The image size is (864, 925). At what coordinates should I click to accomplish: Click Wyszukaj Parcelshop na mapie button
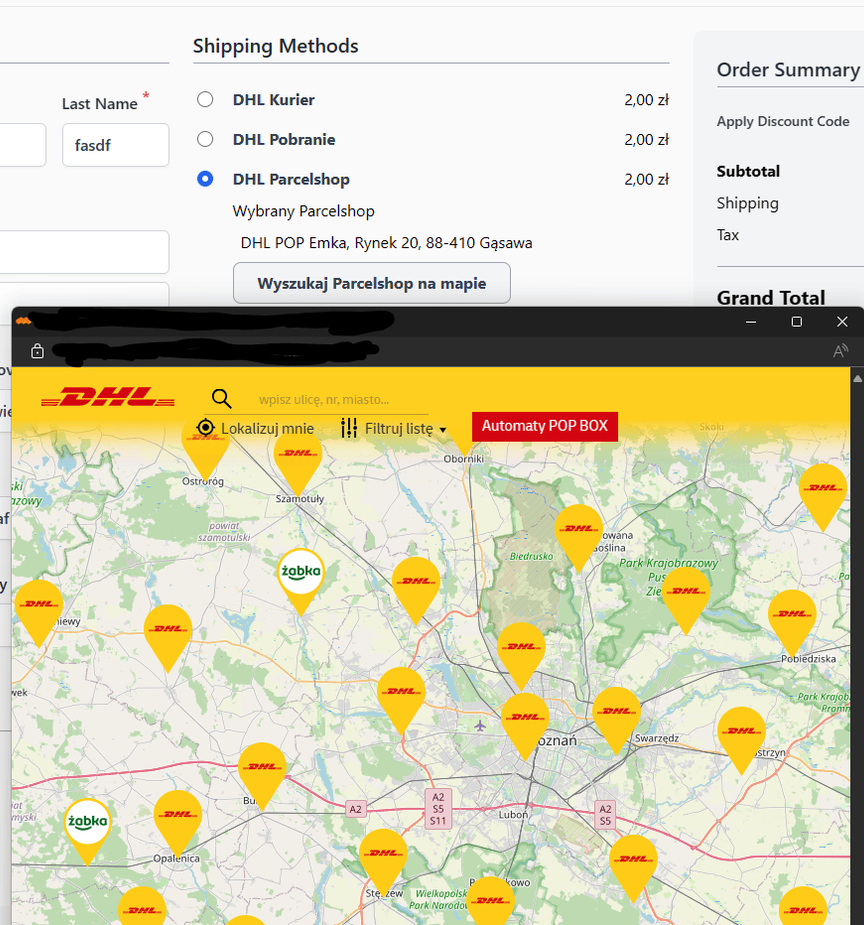coord(372,283)
